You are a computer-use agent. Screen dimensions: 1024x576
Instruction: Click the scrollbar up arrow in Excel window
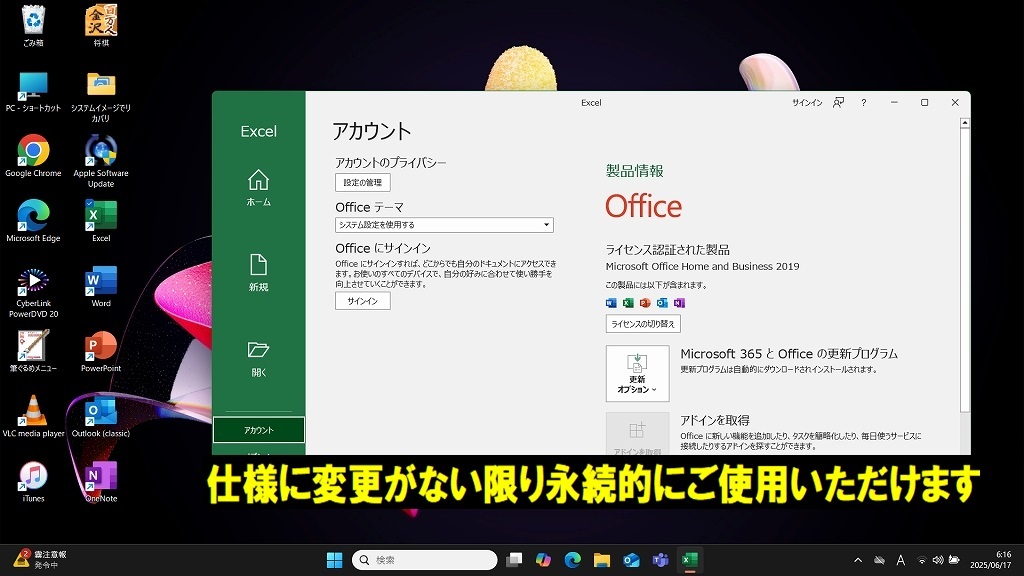click(965, 123)
